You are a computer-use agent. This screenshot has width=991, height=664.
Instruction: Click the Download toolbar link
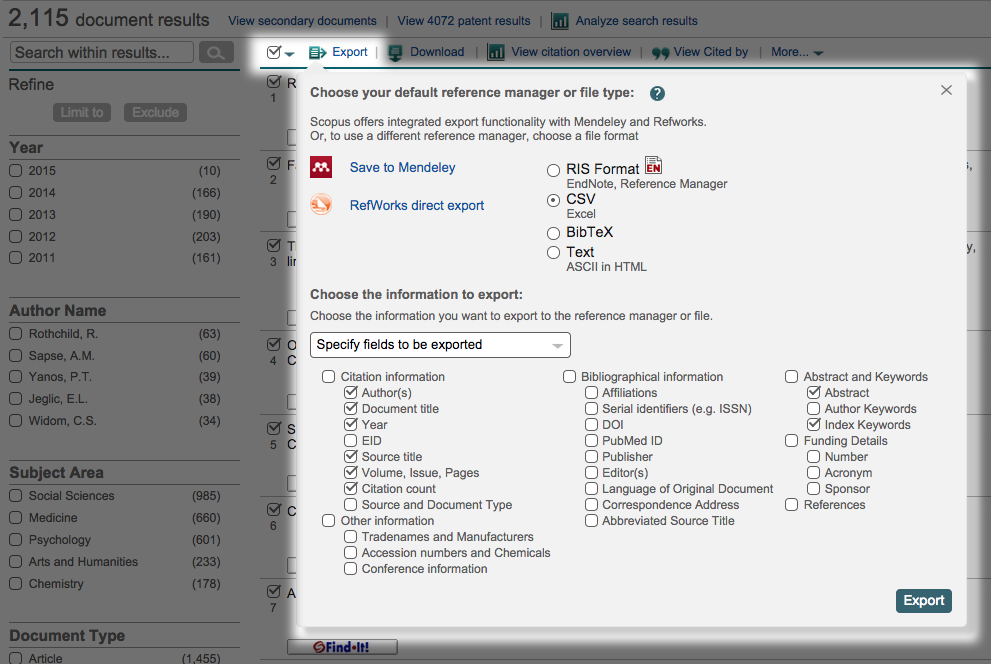click(x=437, y=52)
